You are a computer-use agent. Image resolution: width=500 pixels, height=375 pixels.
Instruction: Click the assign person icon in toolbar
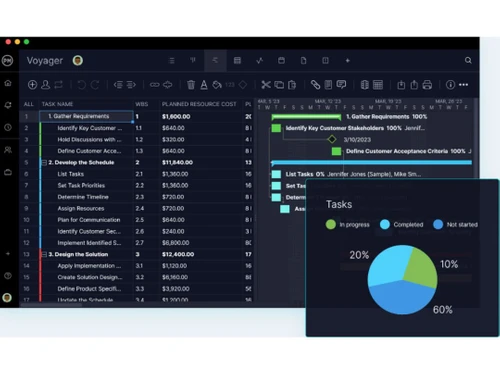click(x=45, y=85)
